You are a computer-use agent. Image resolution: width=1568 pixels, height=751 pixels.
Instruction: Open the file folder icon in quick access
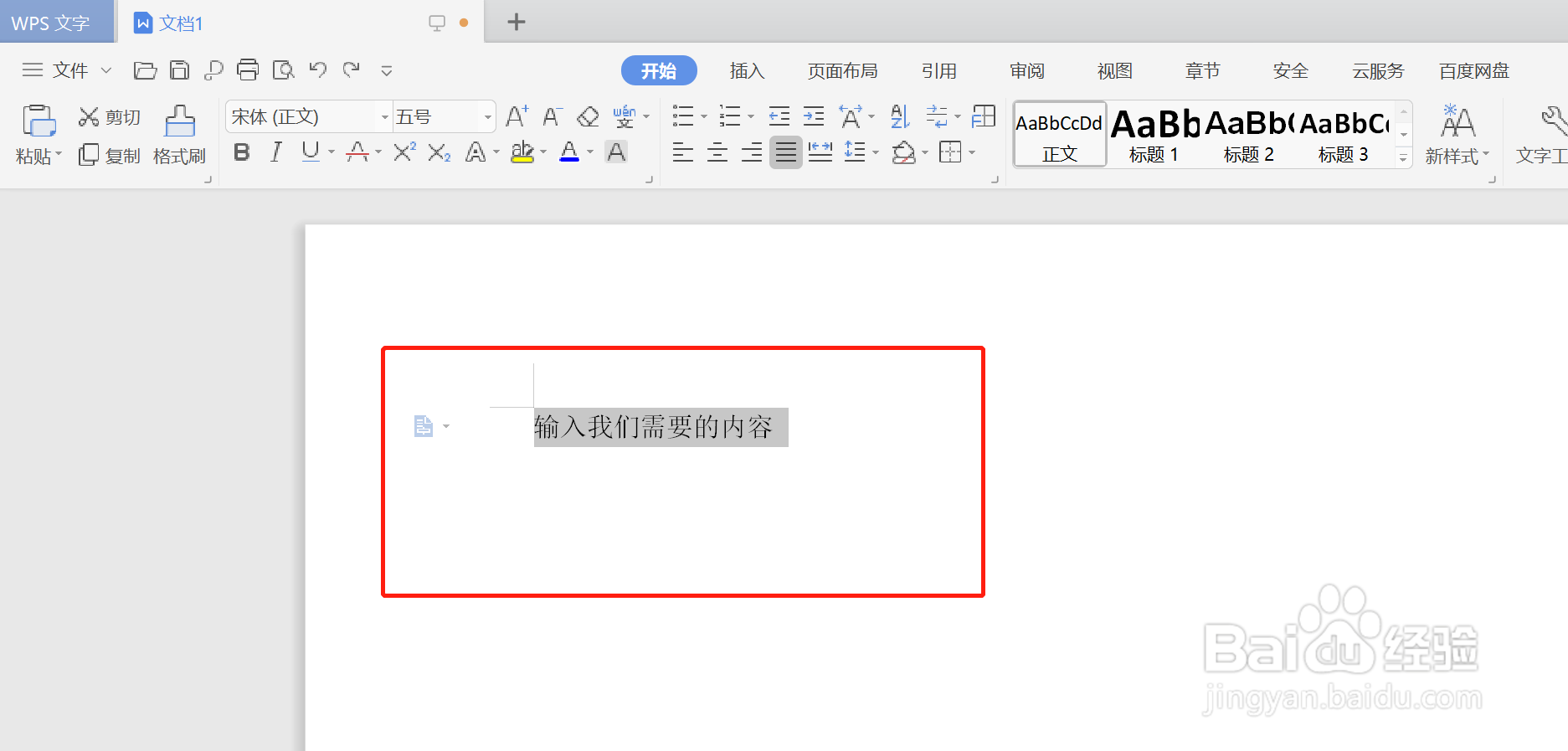pyautogui.click(x=145, y=70)
